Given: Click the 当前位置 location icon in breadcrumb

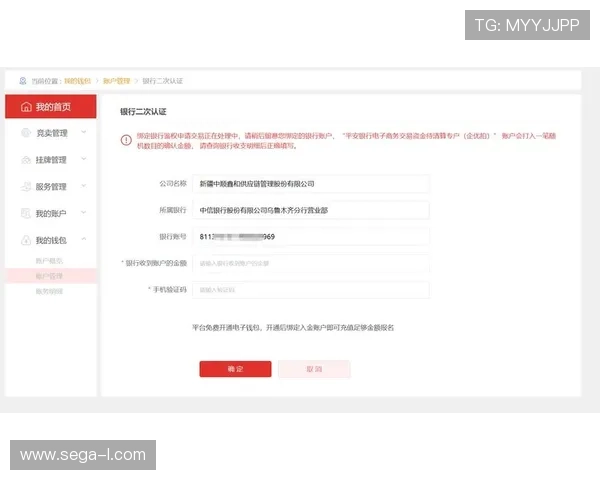Looking at the screenshot, I should [x=23, y=81].
